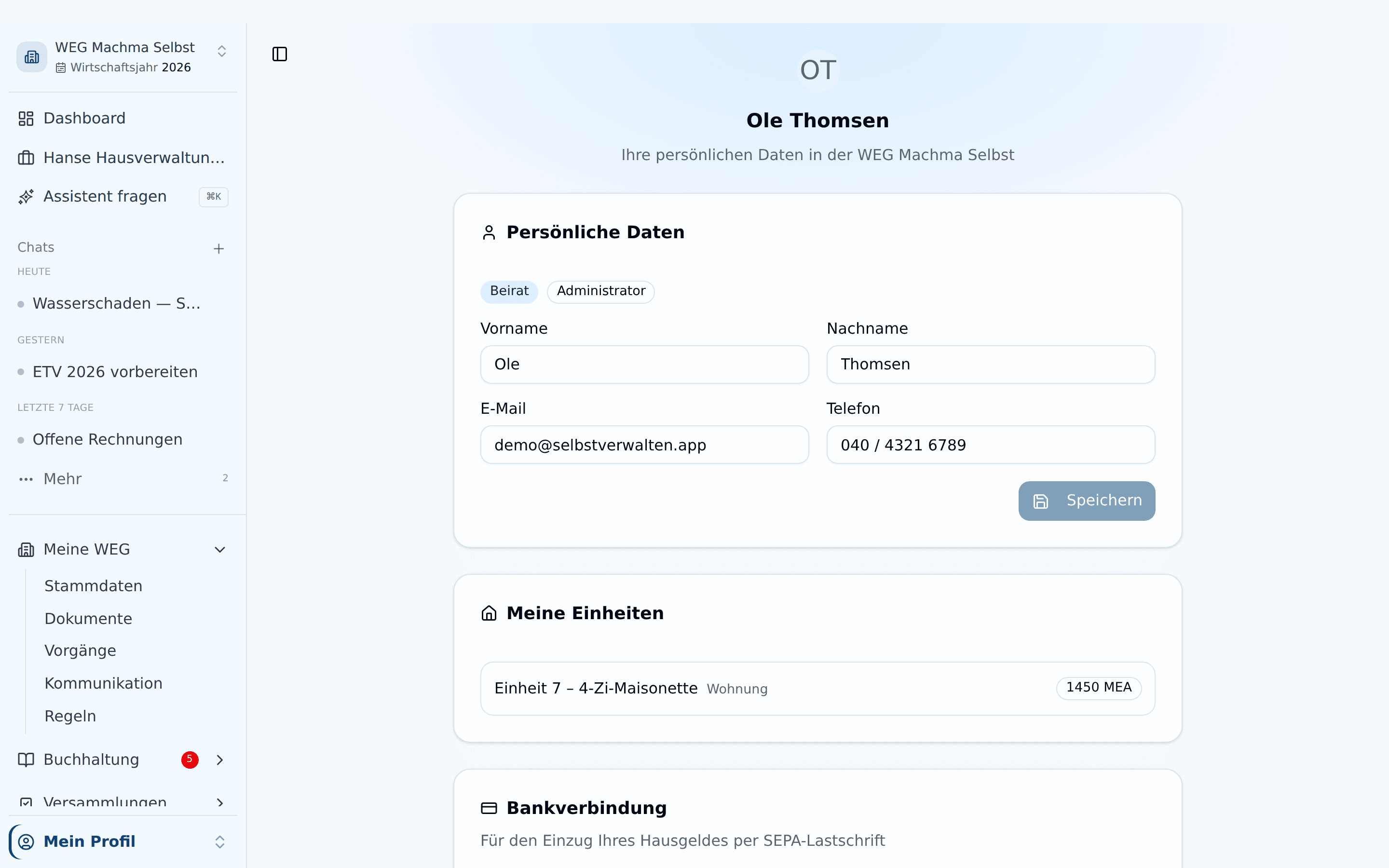Click the red Buchhaltung notification badge

(190, 759)
